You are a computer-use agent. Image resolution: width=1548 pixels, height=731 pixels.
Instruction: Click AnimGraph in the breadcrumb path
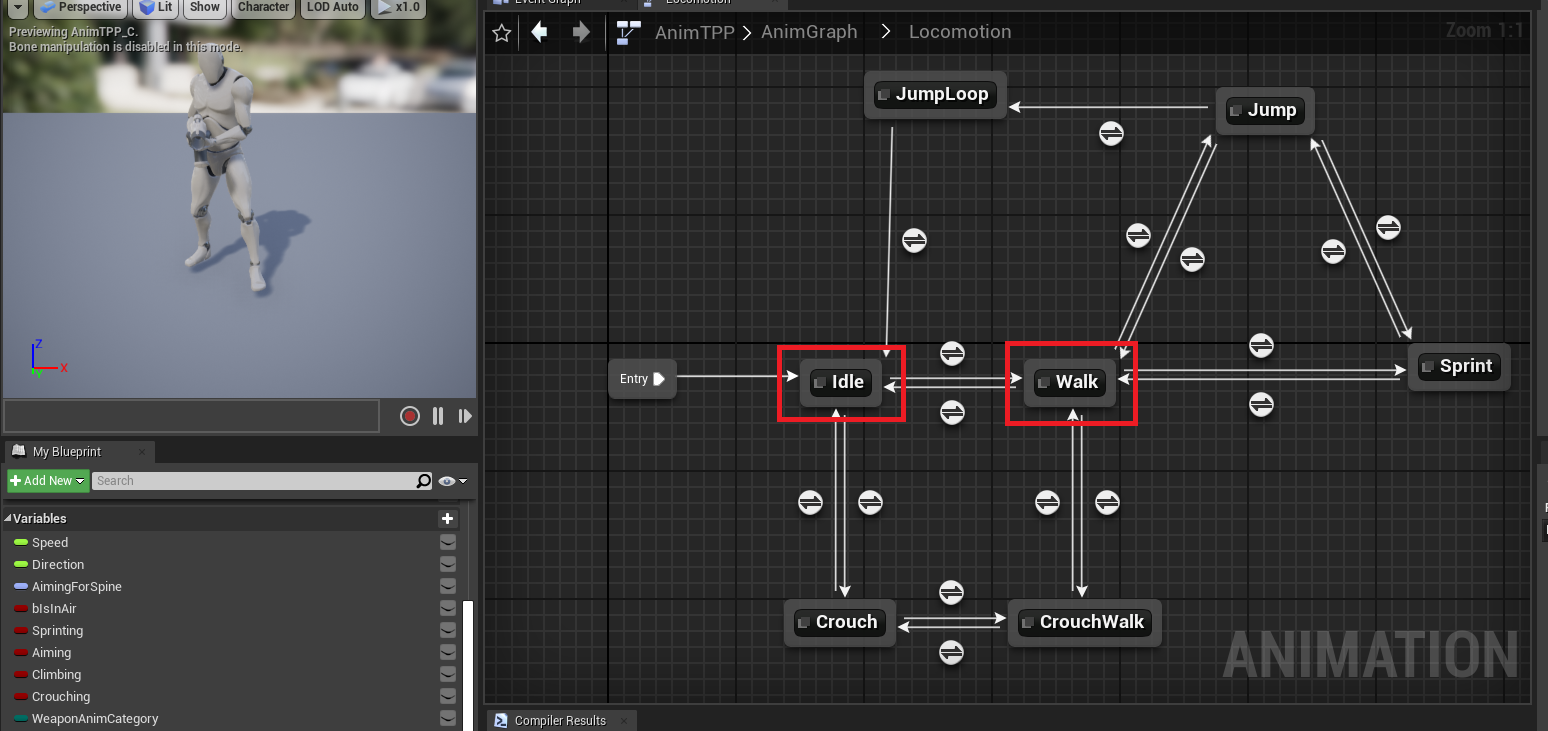click(809, 32)
